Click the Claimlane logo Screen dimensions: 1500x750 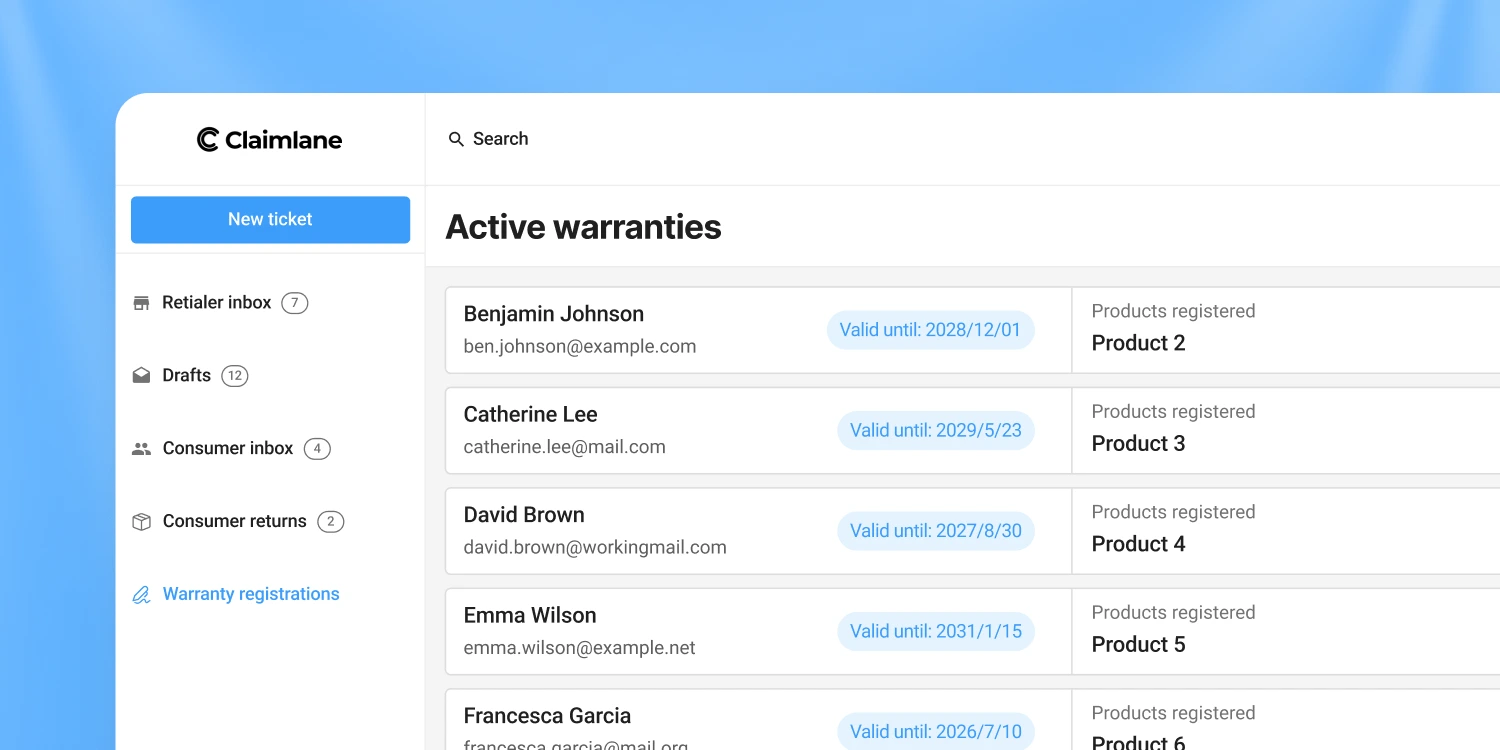268,139
